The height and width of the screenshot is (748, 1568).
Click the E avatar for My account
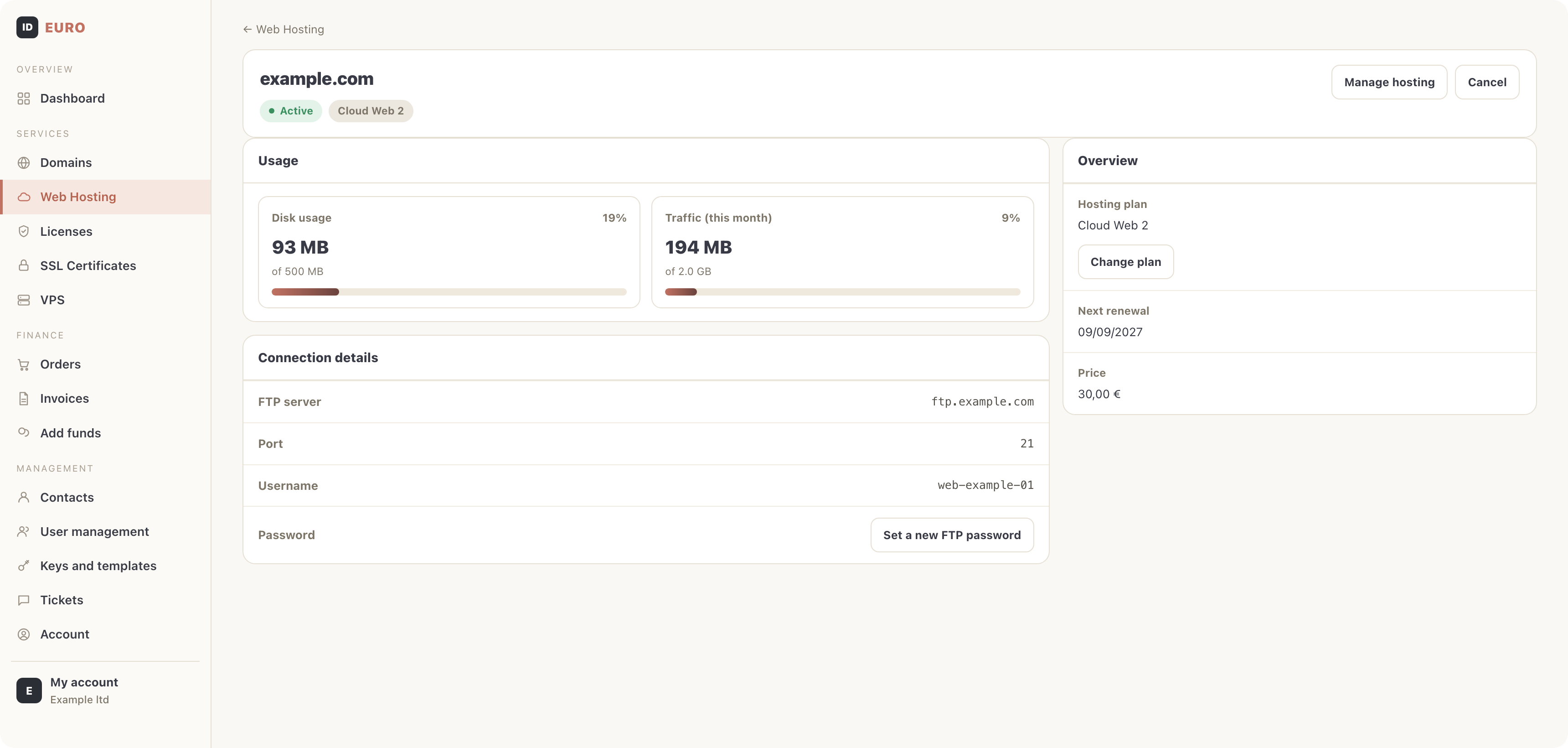pyautogui.click(x=29, y=691)
